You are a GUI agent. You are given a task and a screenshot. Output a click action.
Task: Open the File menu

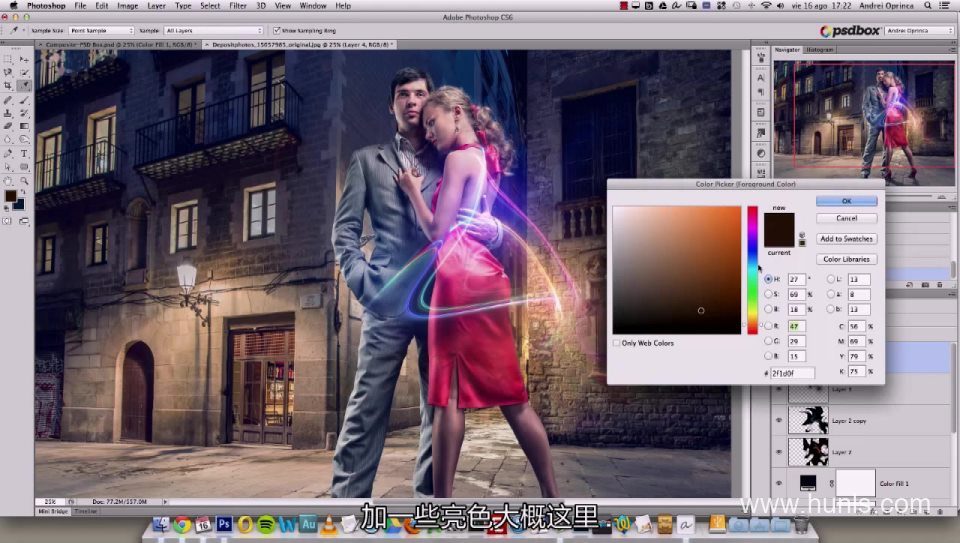coord(80,6)
